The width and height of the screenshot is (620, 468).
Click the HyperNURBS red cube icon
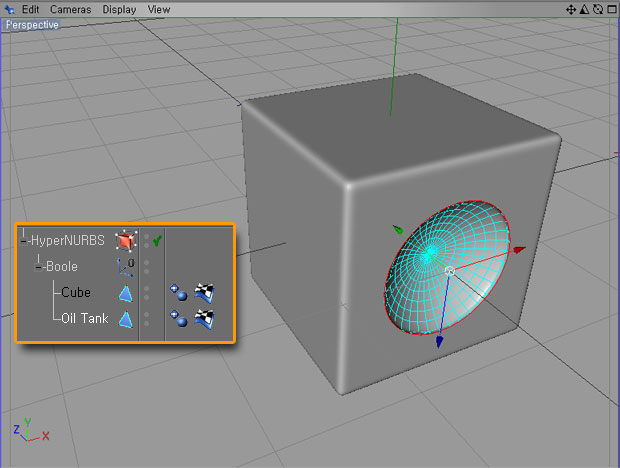[x=126, y=240]
